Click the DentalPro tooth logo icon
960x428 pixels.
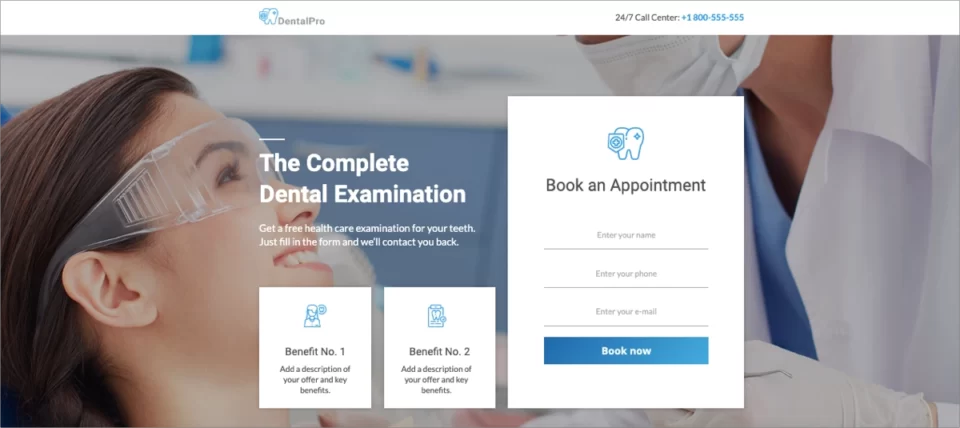tap(268, 17)
